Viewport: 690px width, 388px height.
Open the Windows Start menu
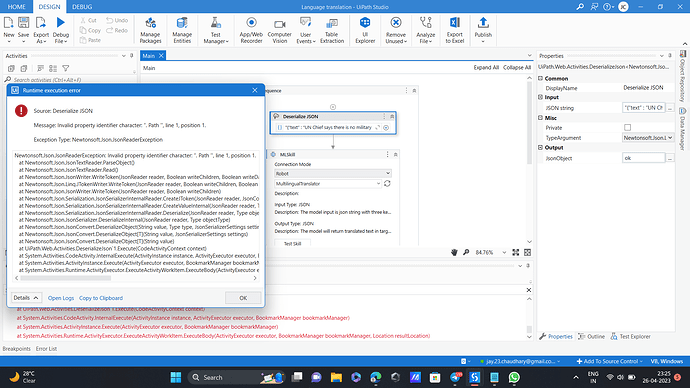click(176, 377)
